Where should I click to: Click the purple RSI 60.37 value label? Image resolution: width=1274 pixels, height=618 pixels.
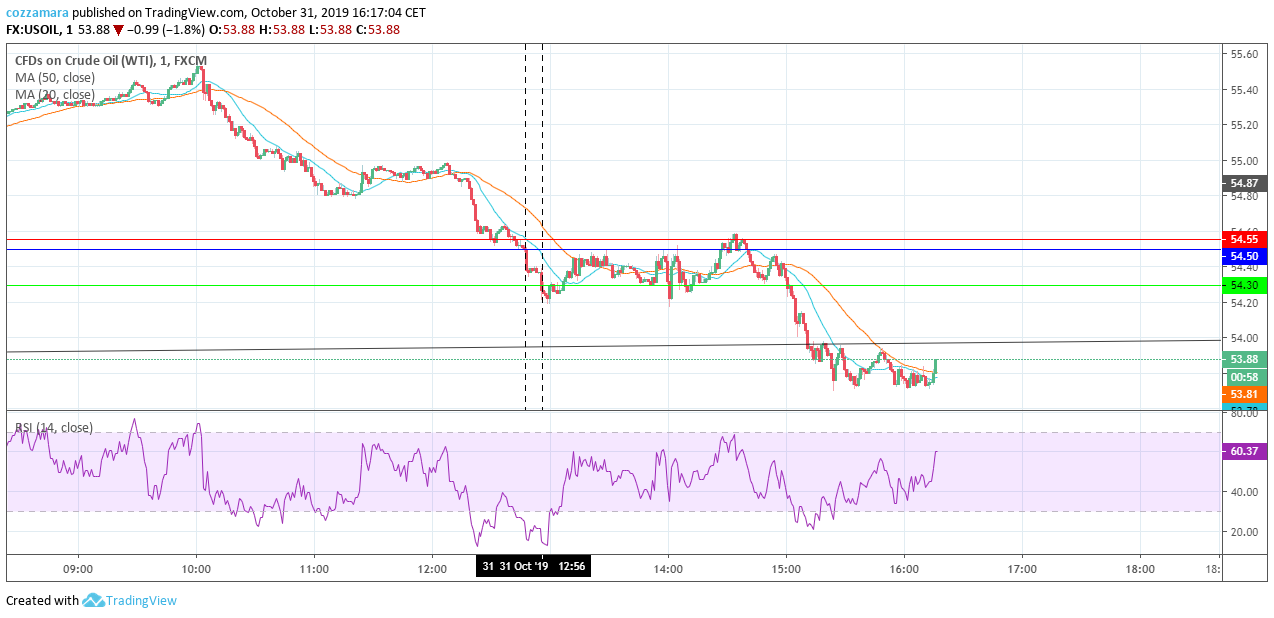point(1245,451)
